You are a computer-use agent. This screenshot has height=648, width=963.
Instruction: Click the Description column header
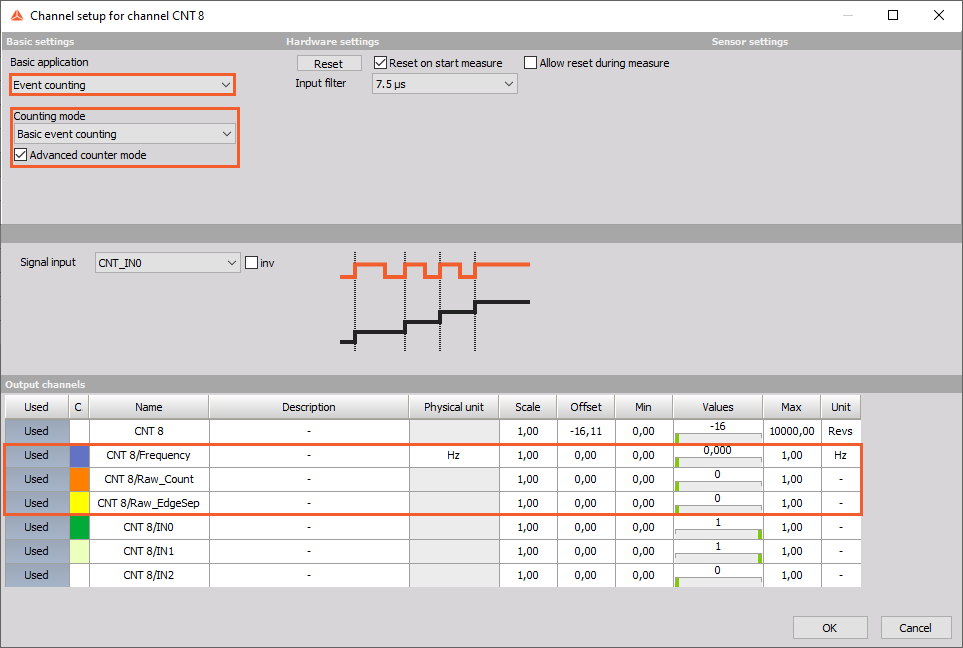pos(309,407)
